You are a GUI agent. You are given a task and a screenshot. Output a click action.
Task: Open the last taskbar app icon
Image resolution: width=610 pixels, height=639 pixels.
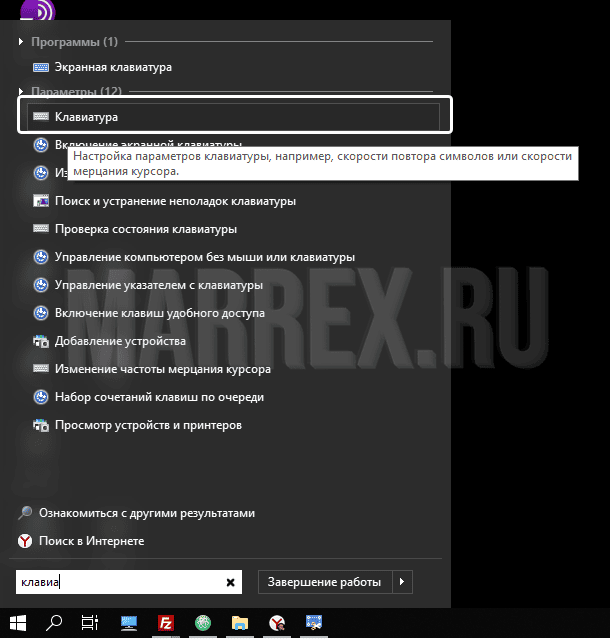(x=314, y=622)
